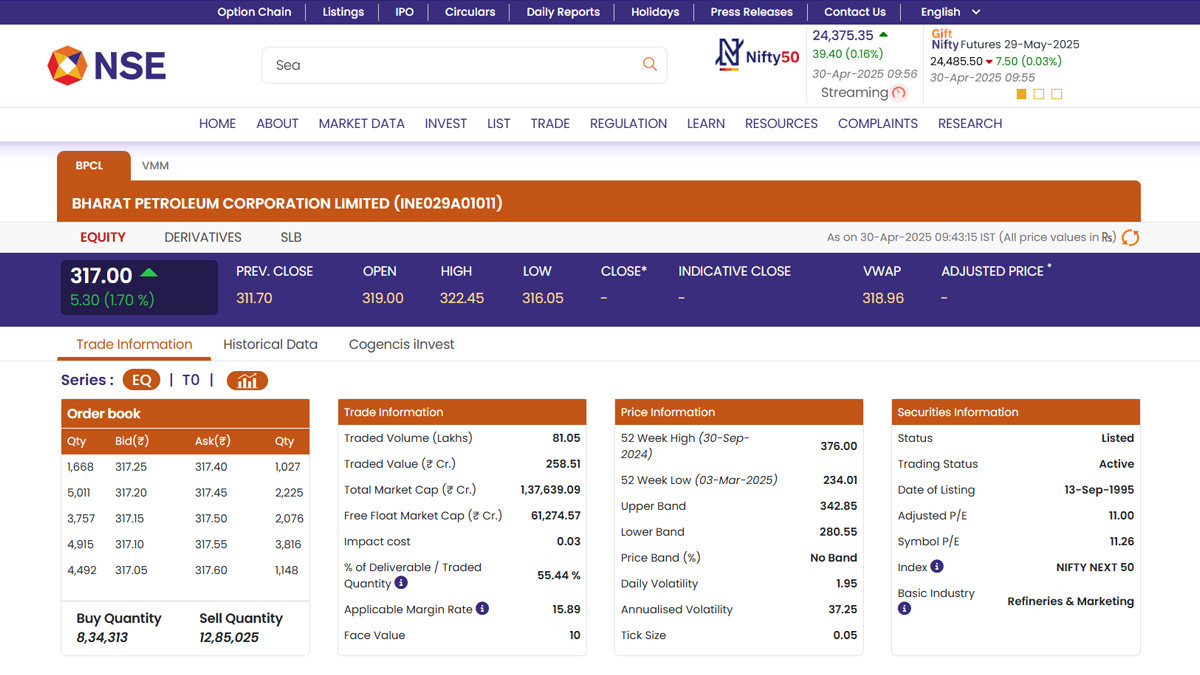Open the English language dropdown
The image size is (1200, 675).
[x=950, y=12]
